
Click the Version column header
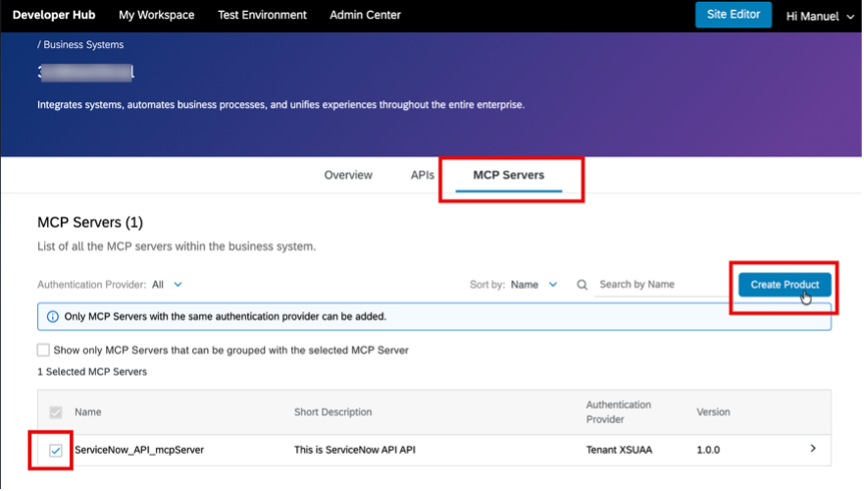pos(713,412)
